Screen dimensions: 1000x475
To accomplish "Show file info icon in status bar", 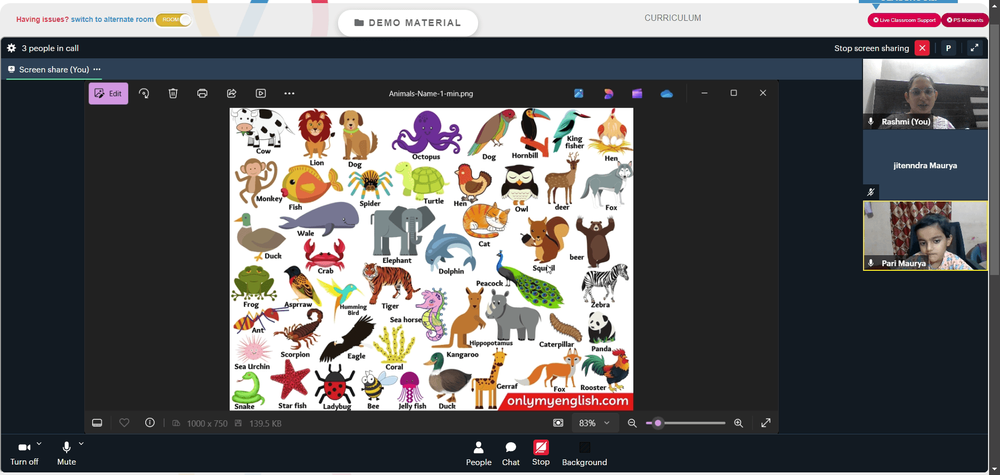I will click(149, 423).
